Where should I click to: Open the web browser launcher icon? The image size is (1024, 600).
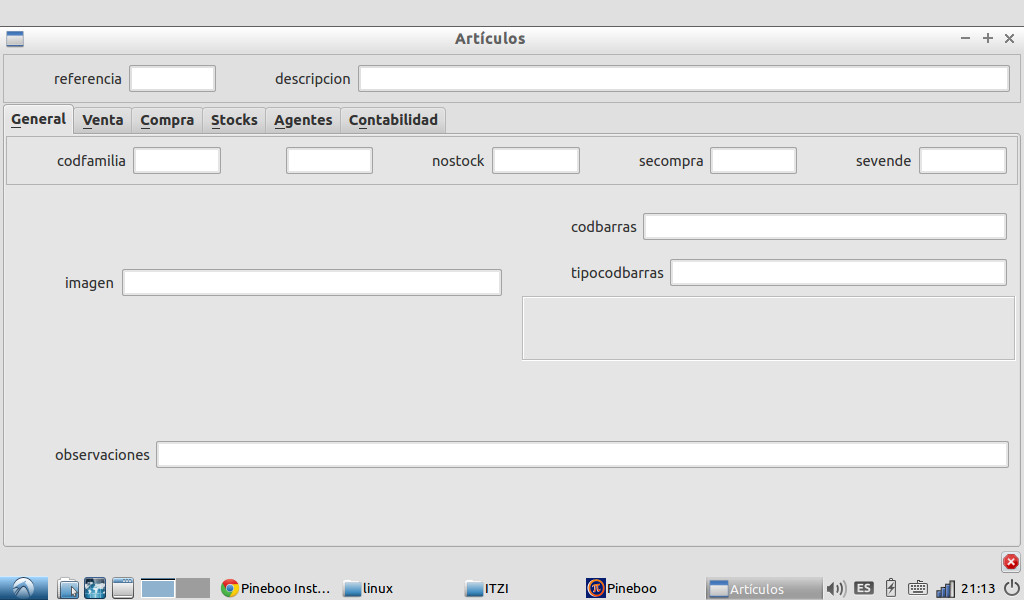pyautogui.click(x=95, y=588)
